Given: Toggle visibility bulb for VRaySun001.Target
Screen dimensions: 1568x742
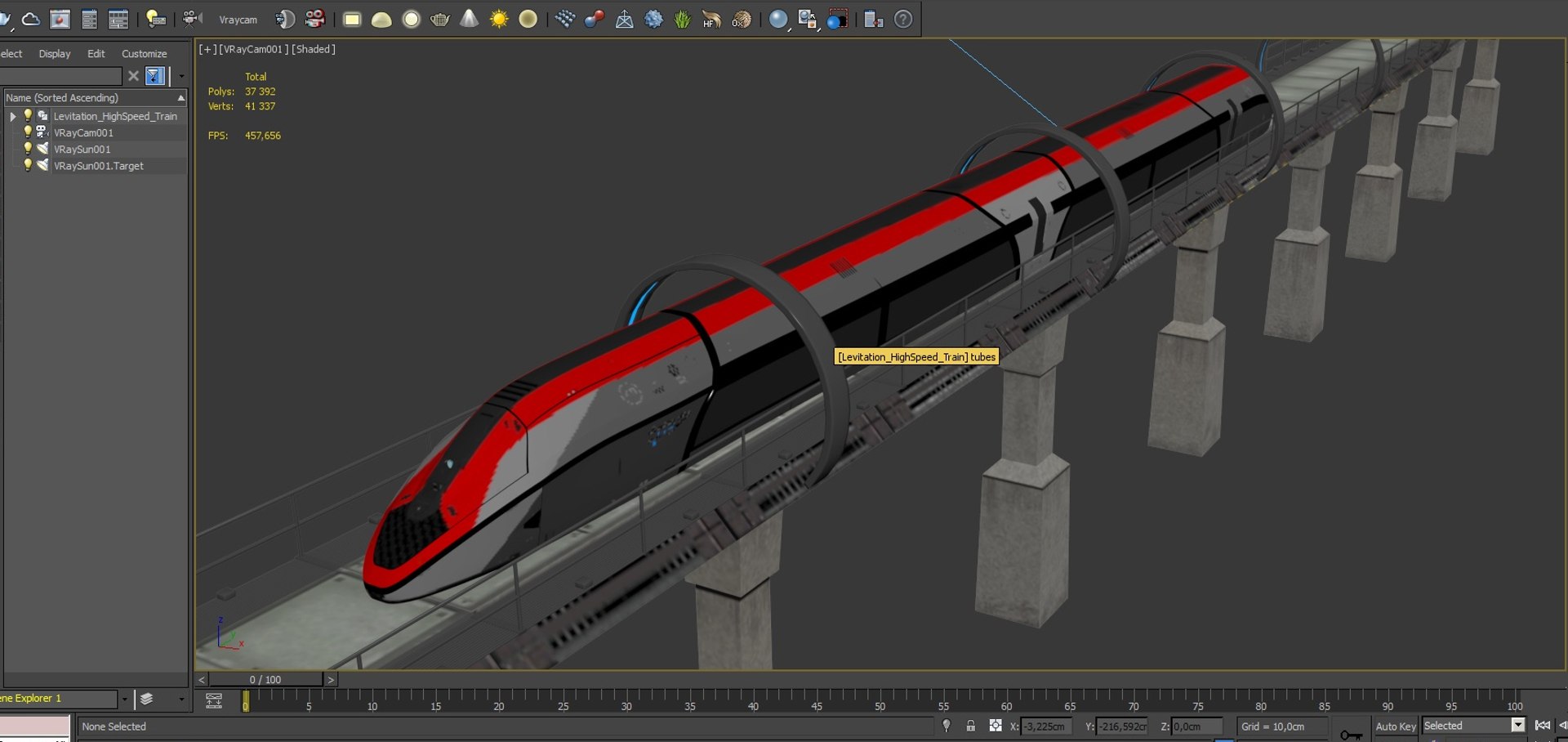Looking at the screenshot, I should coord(28,165).
